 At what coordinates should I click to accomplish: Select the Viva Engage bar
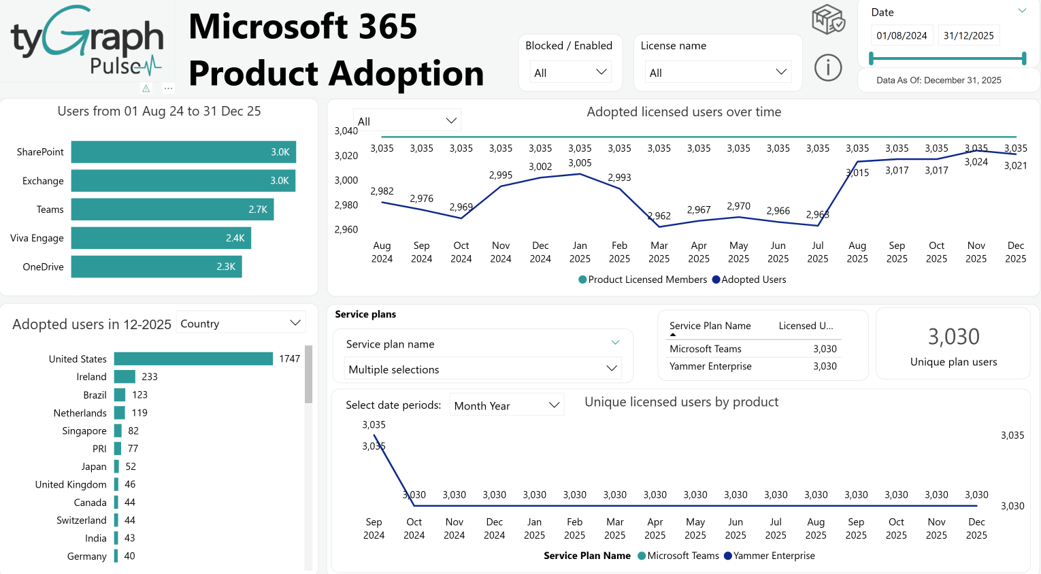(x=161, y=238)
